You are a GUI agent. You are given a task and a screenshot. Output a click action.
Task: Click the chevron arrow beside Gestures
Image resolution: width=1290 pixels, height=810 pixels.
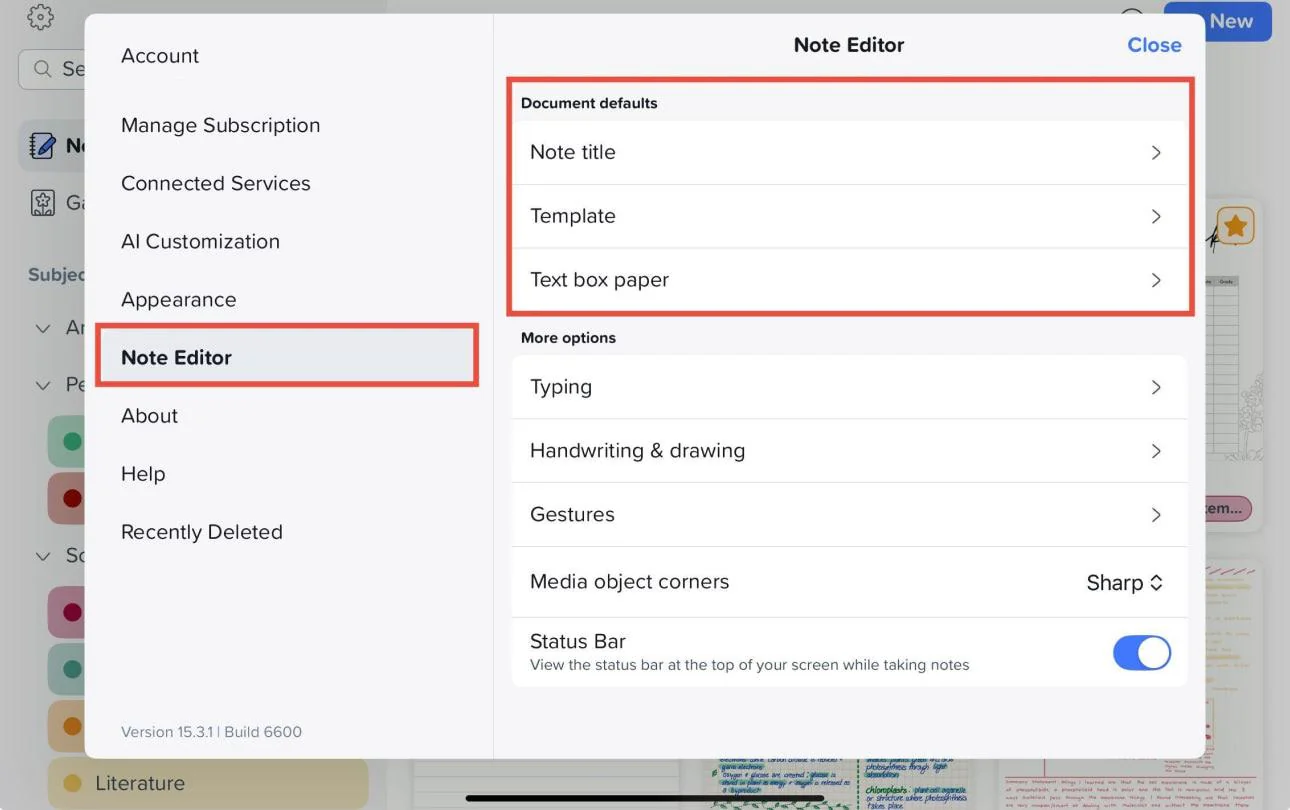pyautogui.click(x=1156, y=515)
